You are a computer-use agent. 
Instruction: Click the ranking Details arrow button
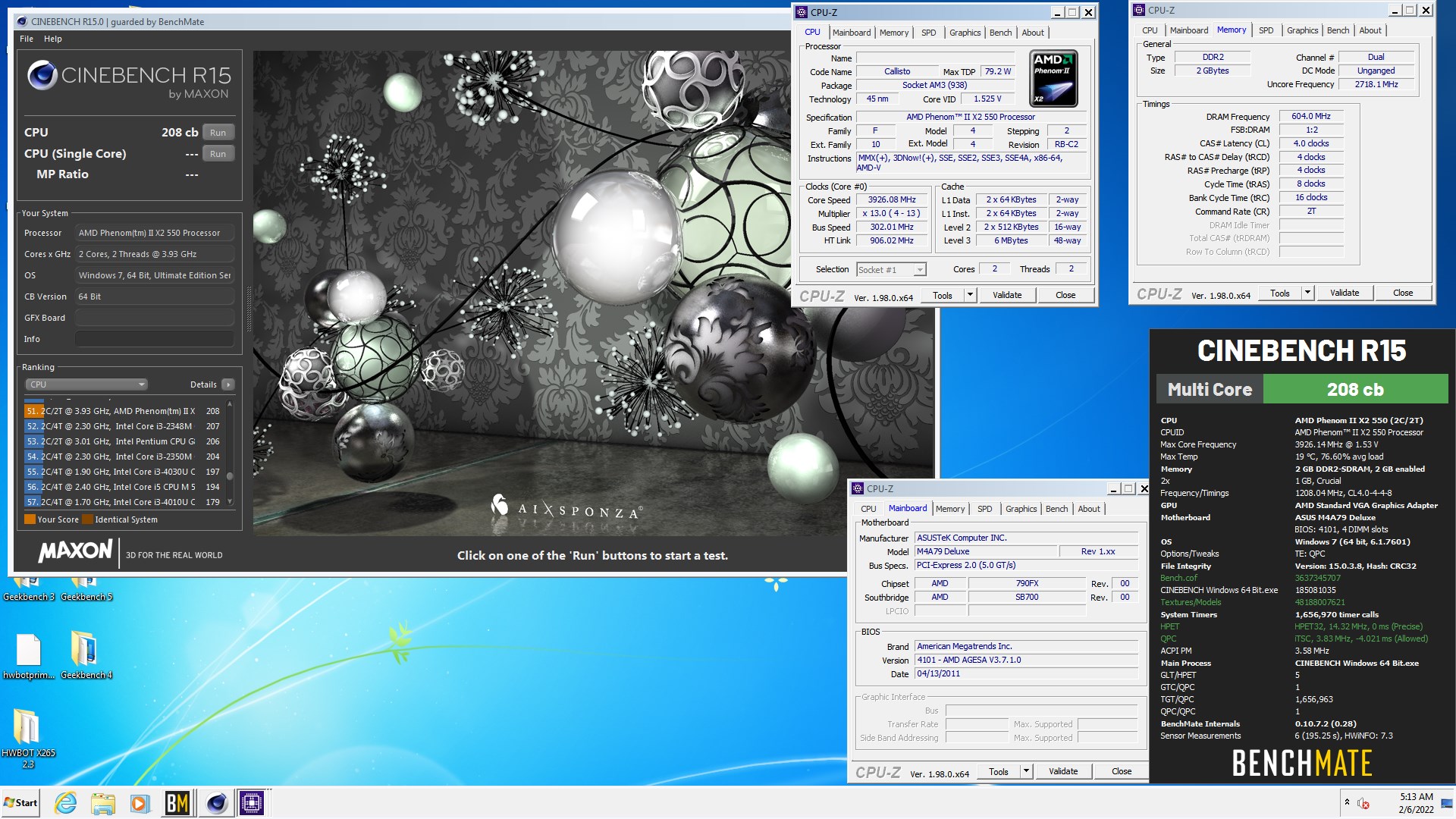point(227,384)
